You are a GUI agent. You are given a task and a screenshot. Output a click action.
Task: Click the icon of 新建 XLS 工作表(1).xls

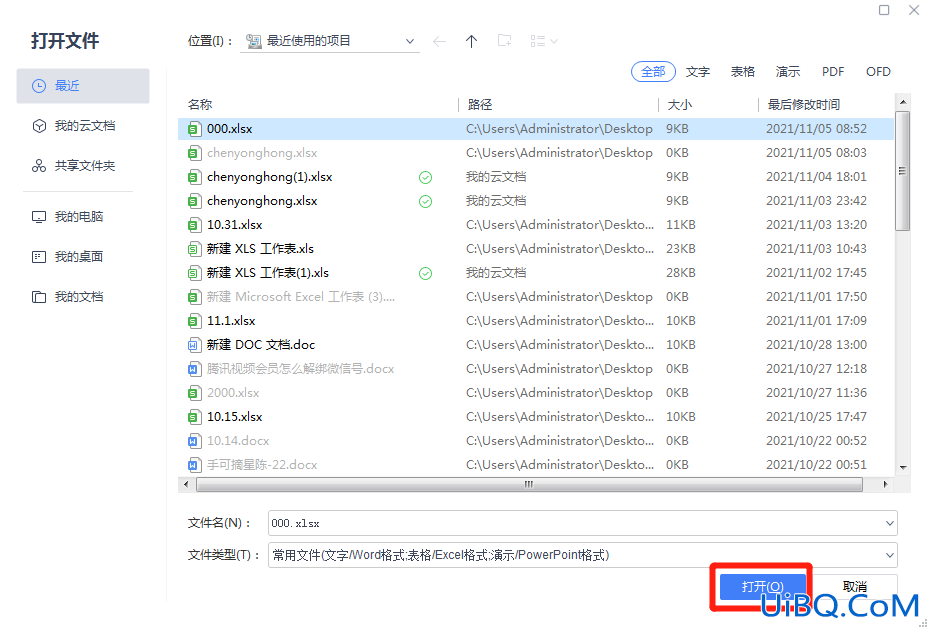194,273
